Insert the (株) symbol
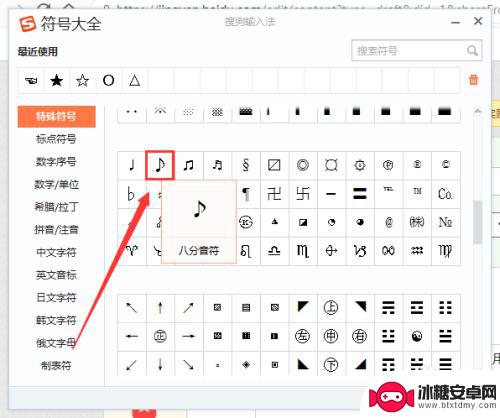The image size is (500, 418). (417, 222)
